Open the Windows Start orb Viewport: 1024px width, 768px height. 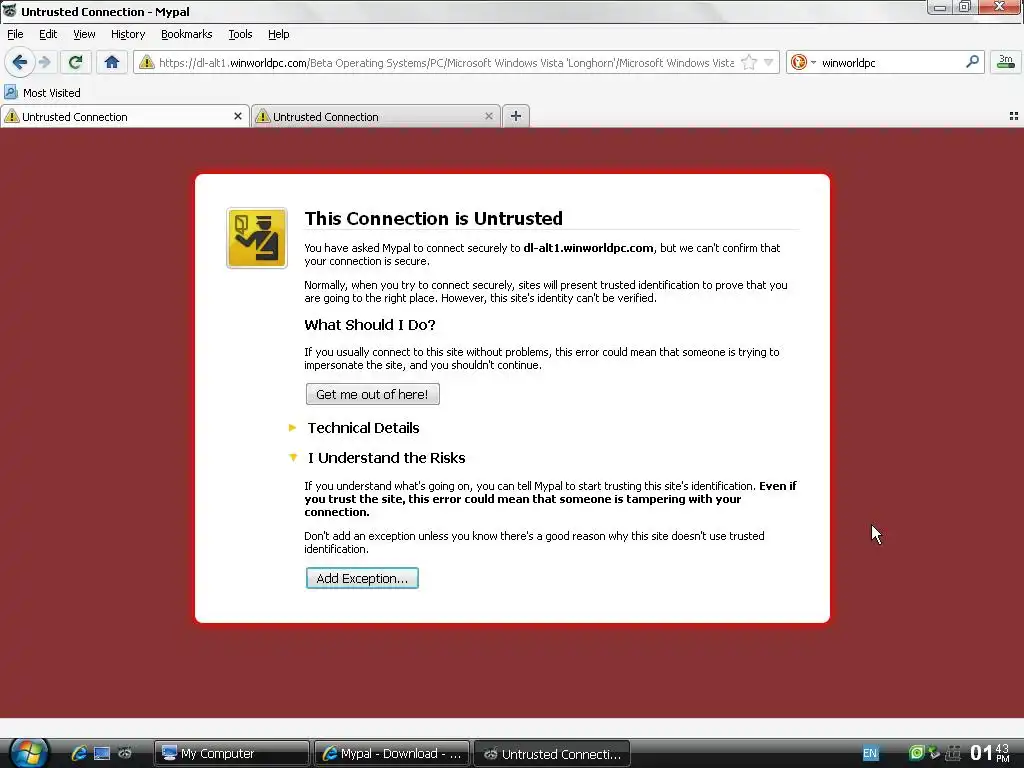(x=29, y=752)
